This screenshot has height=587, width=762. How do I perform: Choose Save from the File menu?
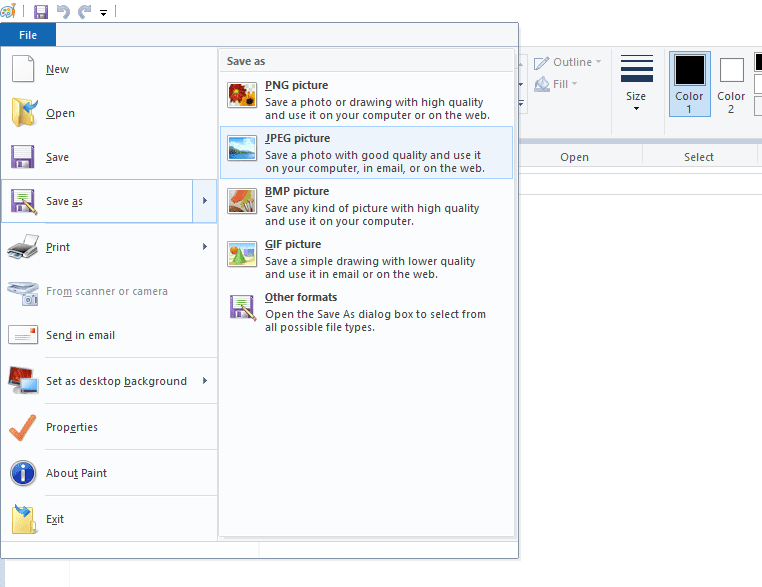[109, 157]
